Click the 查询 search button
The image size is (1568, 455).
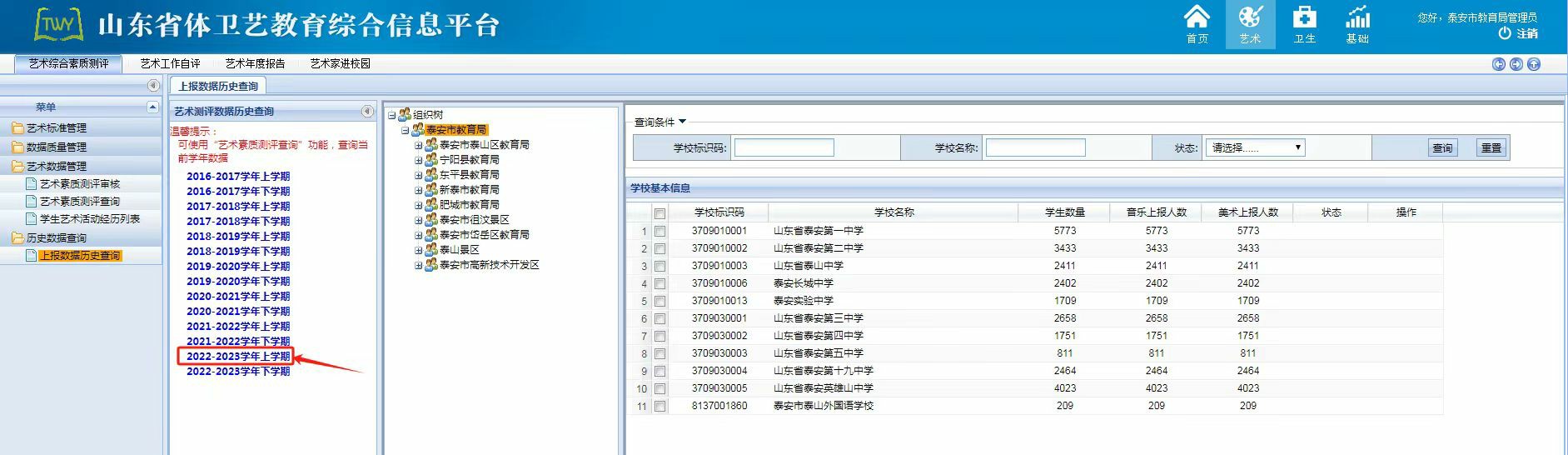tap(1442, 148)
